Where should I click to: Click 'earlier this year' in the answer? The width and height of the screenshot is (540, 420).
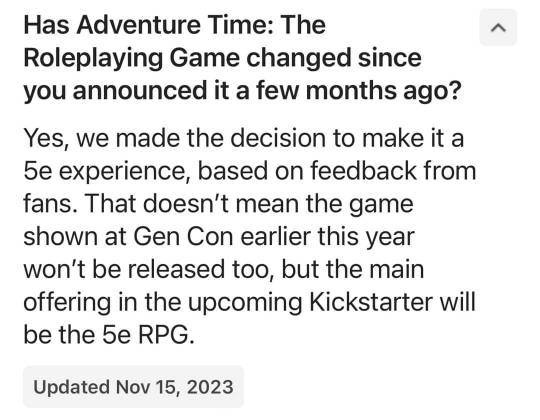tap(328, 237)
